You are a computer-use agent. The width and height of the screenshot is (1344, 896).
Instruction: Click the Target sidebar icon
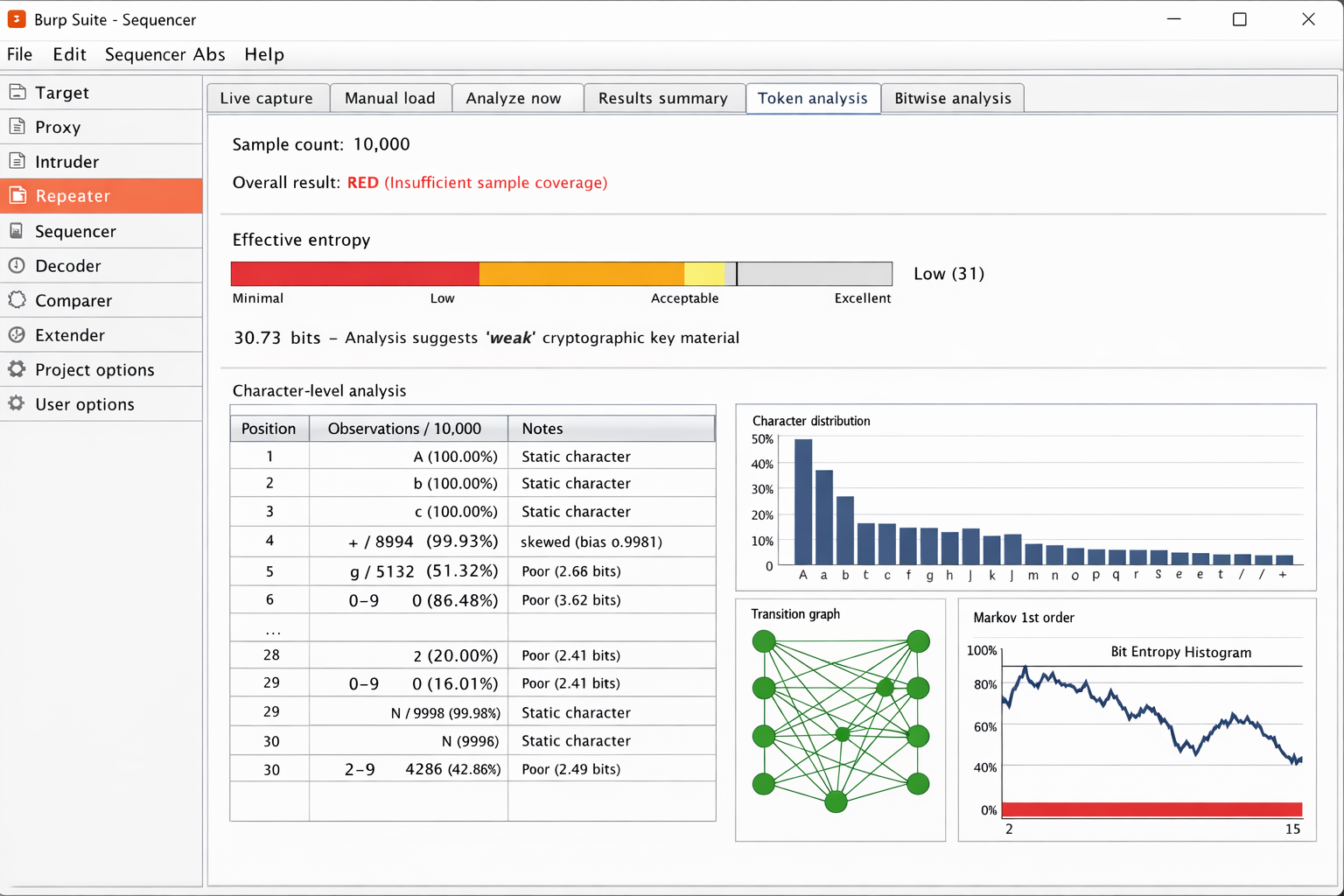(17, 92)
